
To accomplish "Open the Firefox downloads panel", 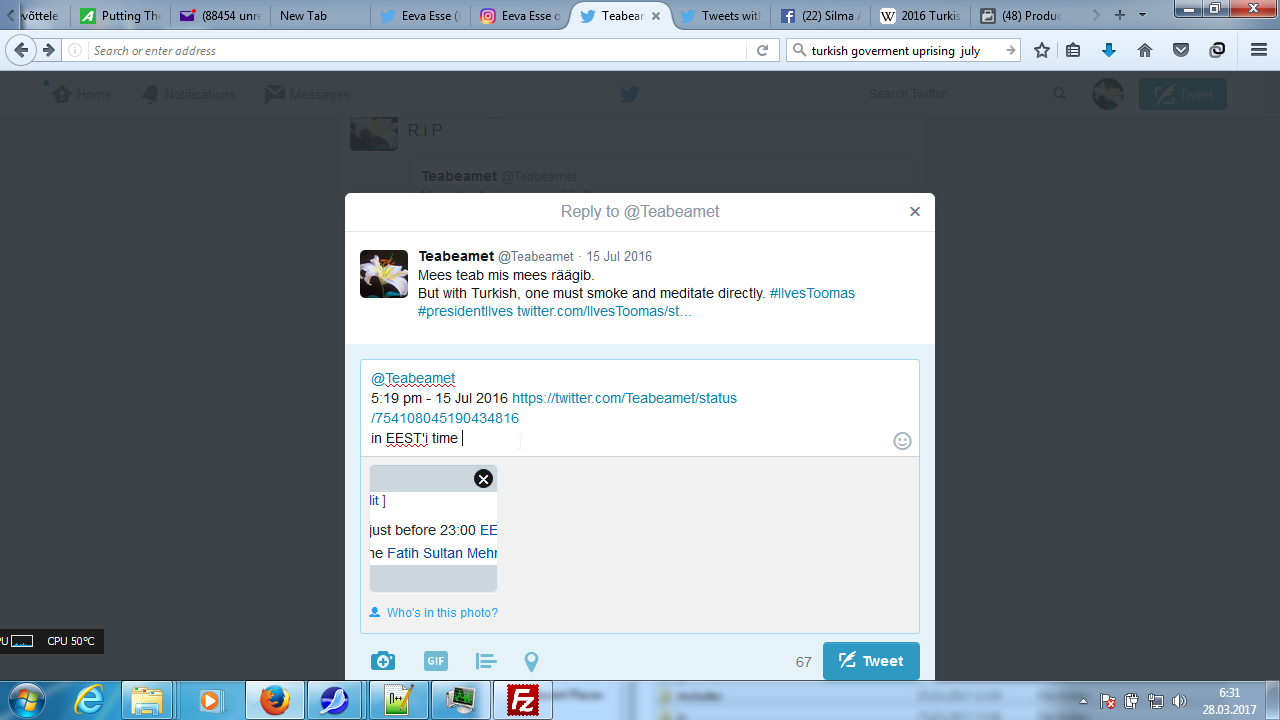I will click(1109, 50).
